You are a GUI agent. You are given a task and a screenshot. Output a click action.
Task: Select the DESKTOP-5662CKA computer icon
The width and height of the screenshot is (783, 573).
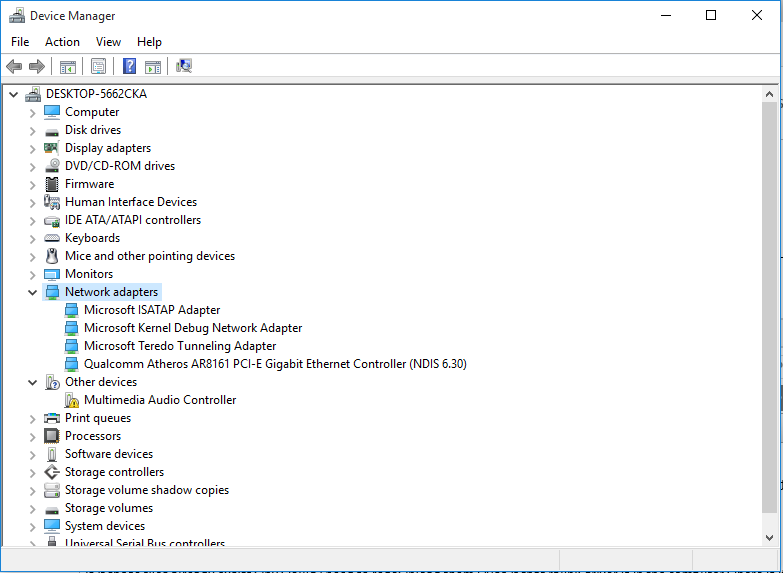click(33, 94)
